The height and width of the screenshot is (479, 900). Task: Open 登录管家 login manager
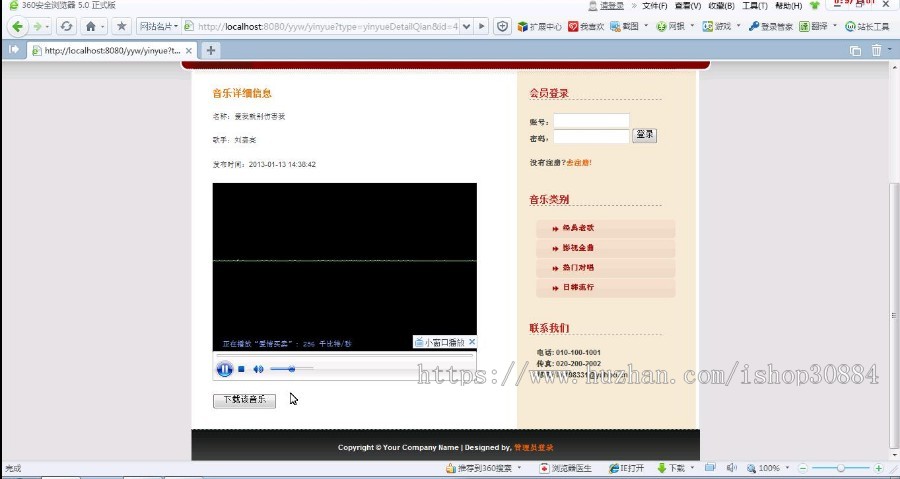771,26
